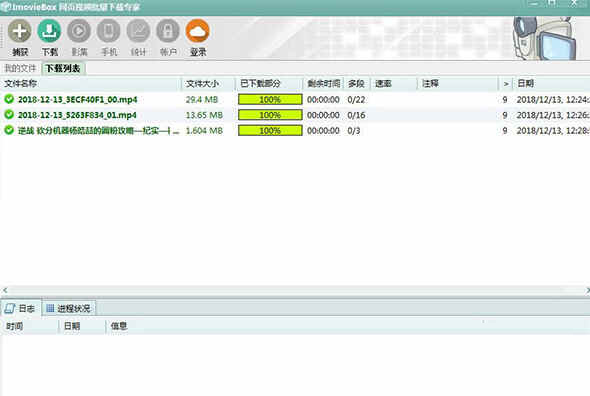Click the upper 日期 column header

(x=552, y=84)
